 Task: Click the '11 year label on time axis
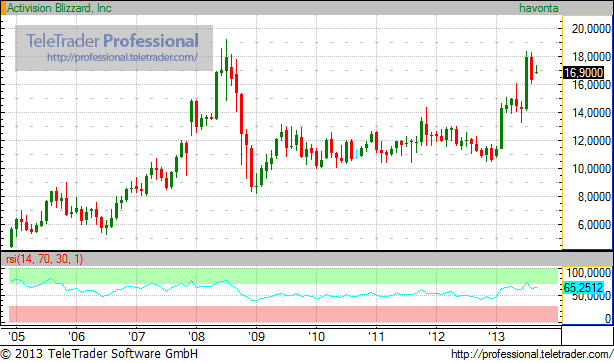pos(376,336)
